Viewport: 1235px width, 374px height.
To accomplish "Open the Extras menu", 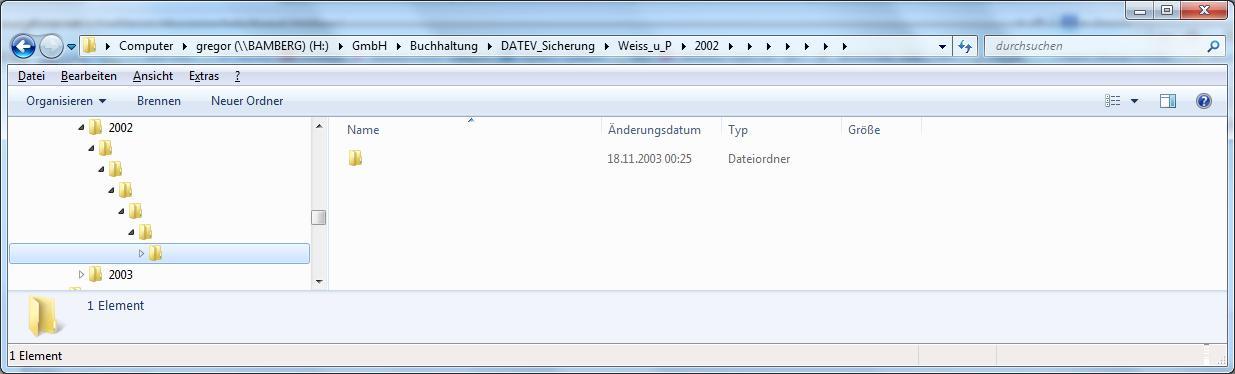I will click(x=203, y=76).
